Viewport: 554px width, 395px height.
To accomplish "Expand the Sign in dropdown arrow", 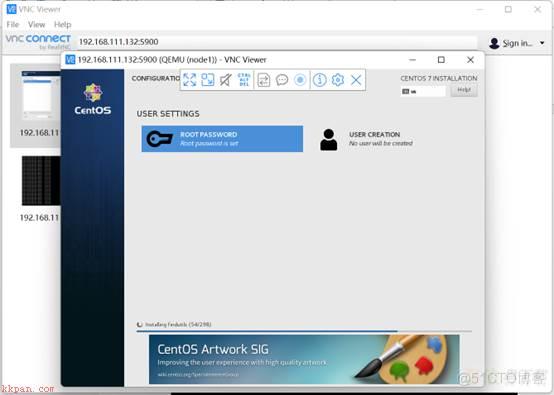I will (542, 43).
